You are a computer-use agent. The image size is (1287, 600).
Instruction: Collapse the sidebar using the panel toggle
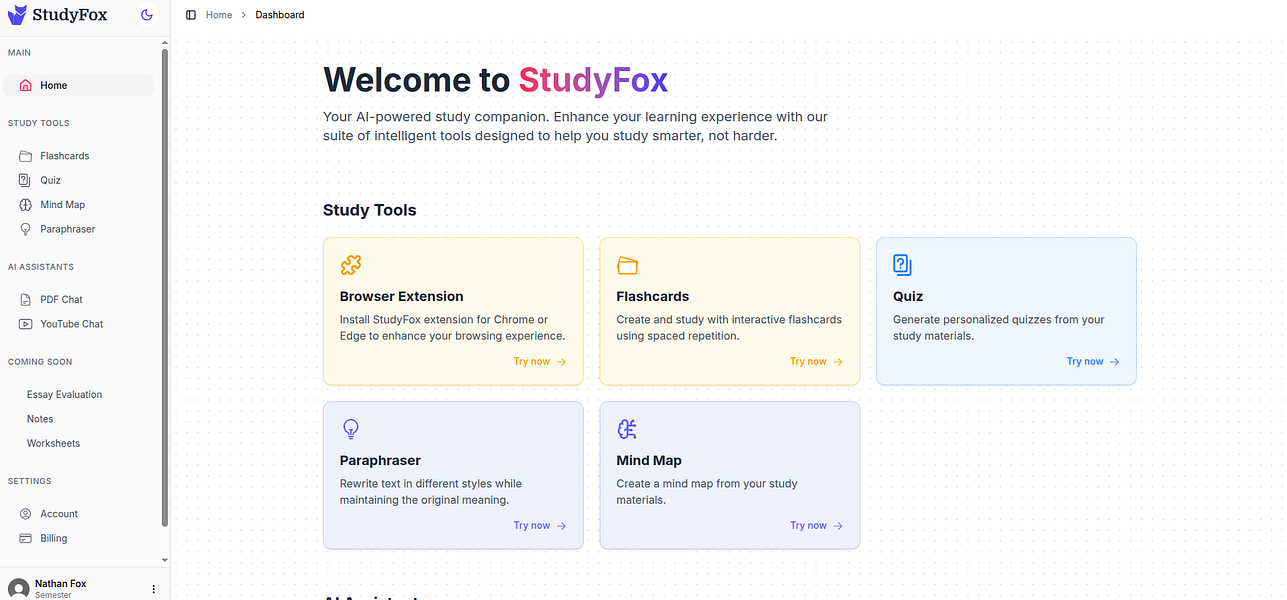click(190, 14)
